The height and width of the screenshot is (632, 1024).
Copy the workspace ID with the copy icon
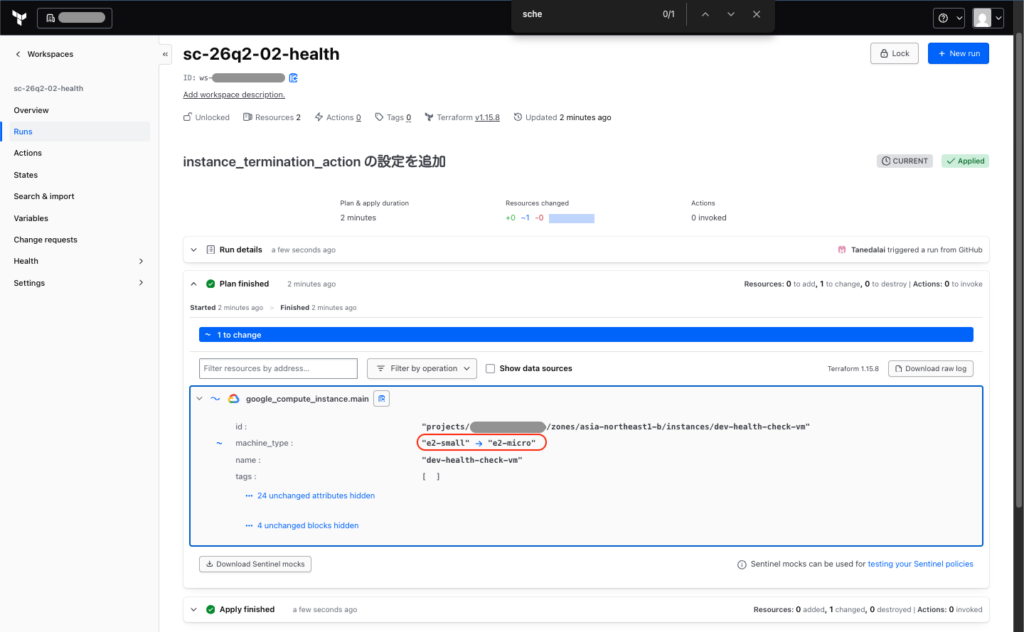[x=293, y=78]
